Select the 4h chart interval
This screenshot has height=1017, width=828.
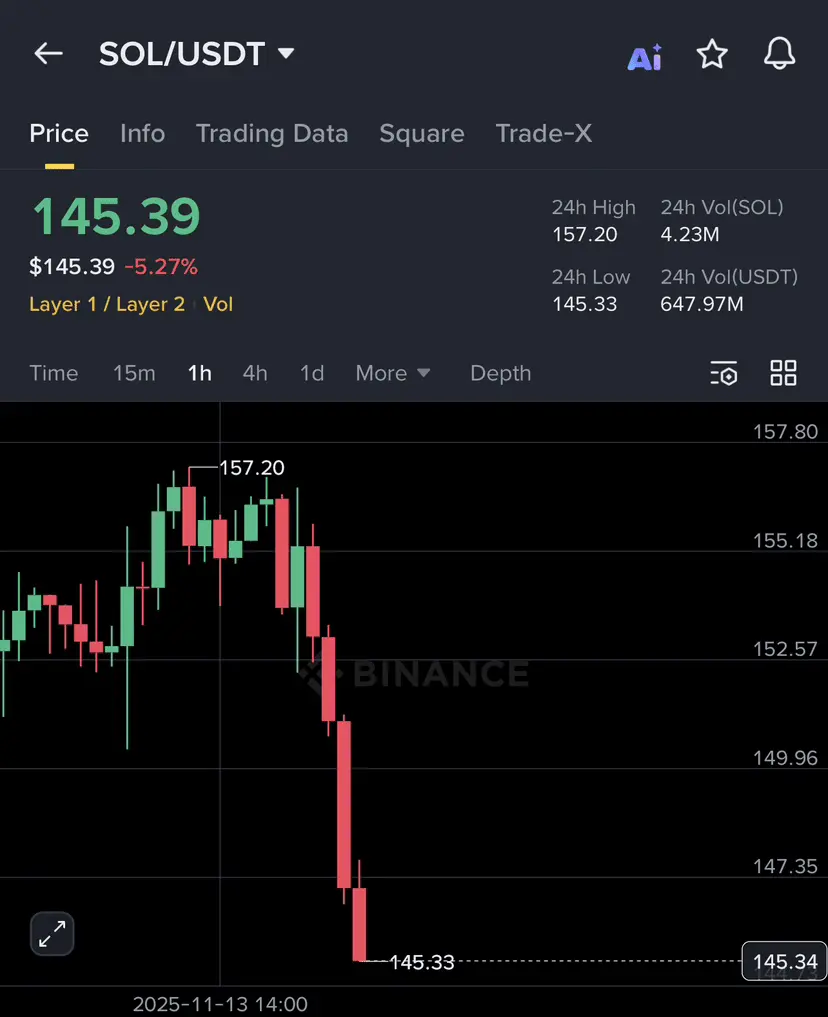[255, 373]
